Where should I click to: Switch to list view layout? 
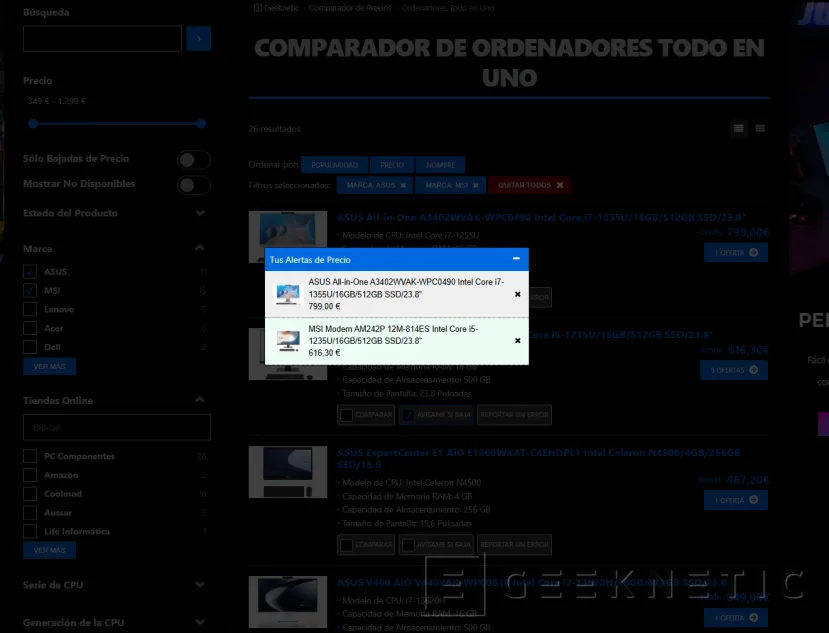point(739,129)
